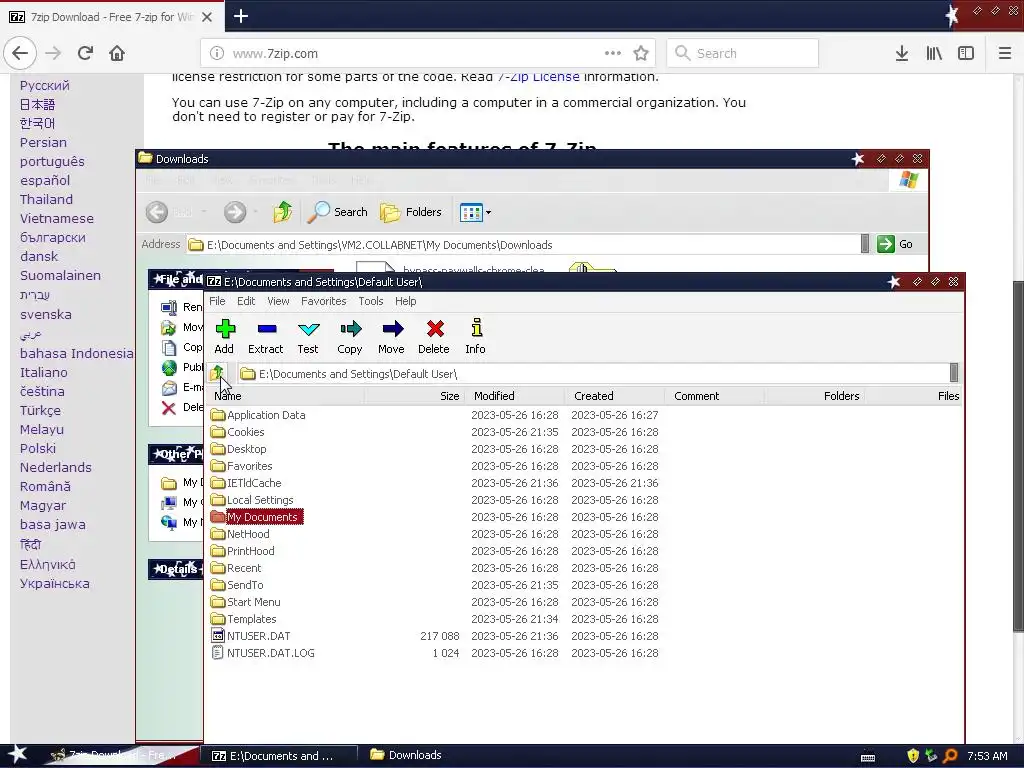The height and width of the screenshot is (768, 1024).
Task: Click the Start star button on taskbar
Action: tap(17, 754)
